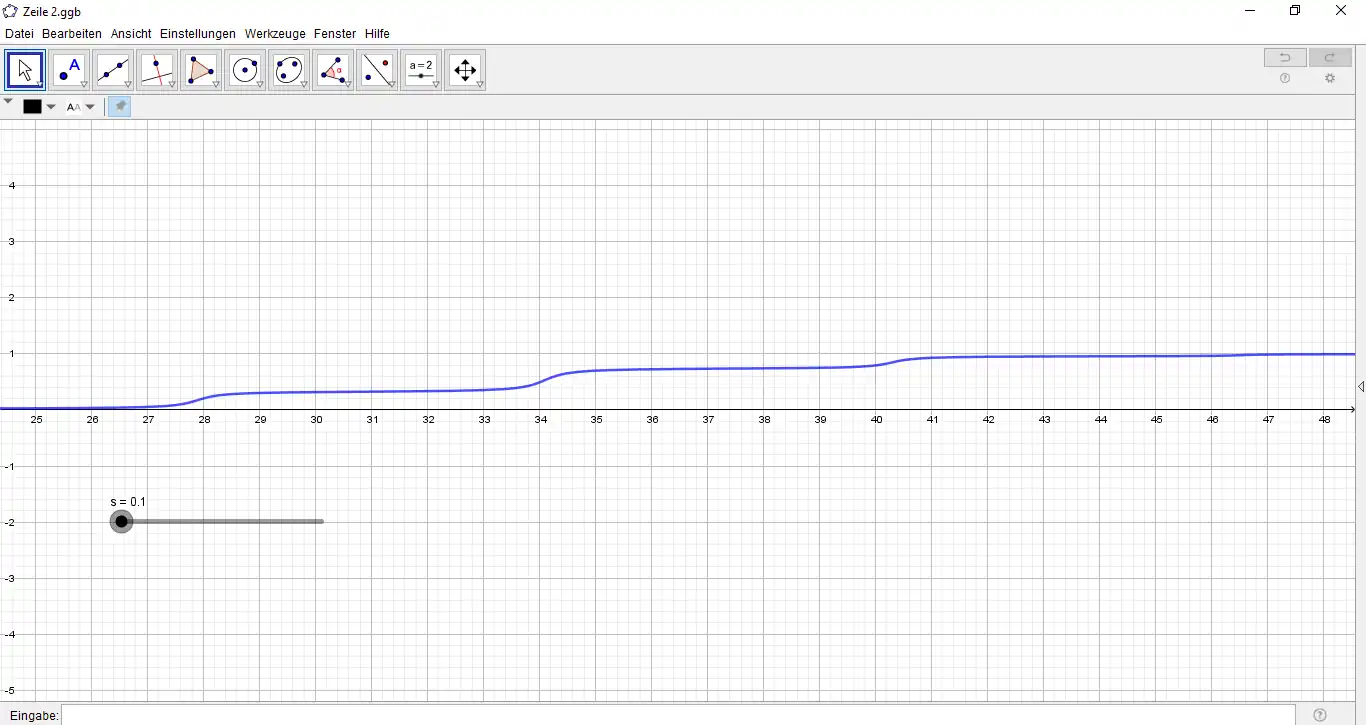Choose the Line through two points tool
Image resolution: width=1366 pixels, height=725 pixels.
[x=113, y=70]
